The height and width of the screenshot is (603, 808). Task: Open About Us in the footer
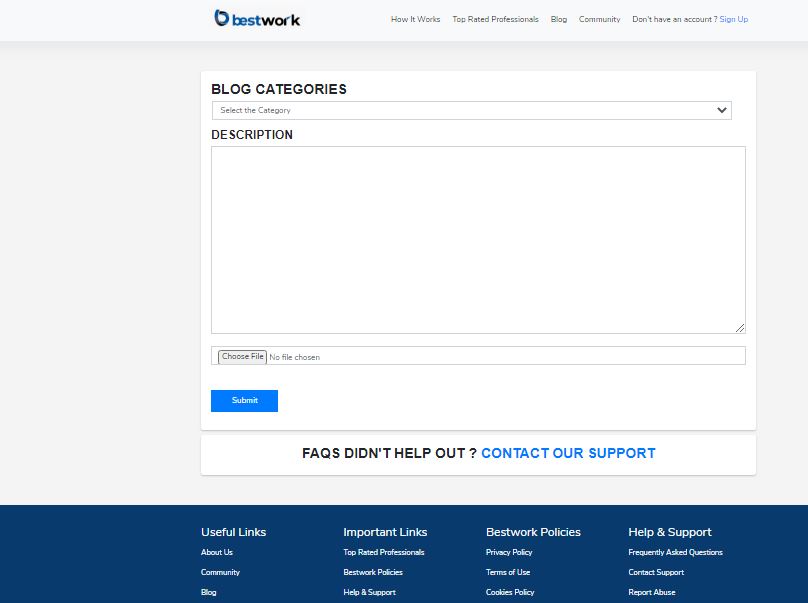[x=217, y=552]
